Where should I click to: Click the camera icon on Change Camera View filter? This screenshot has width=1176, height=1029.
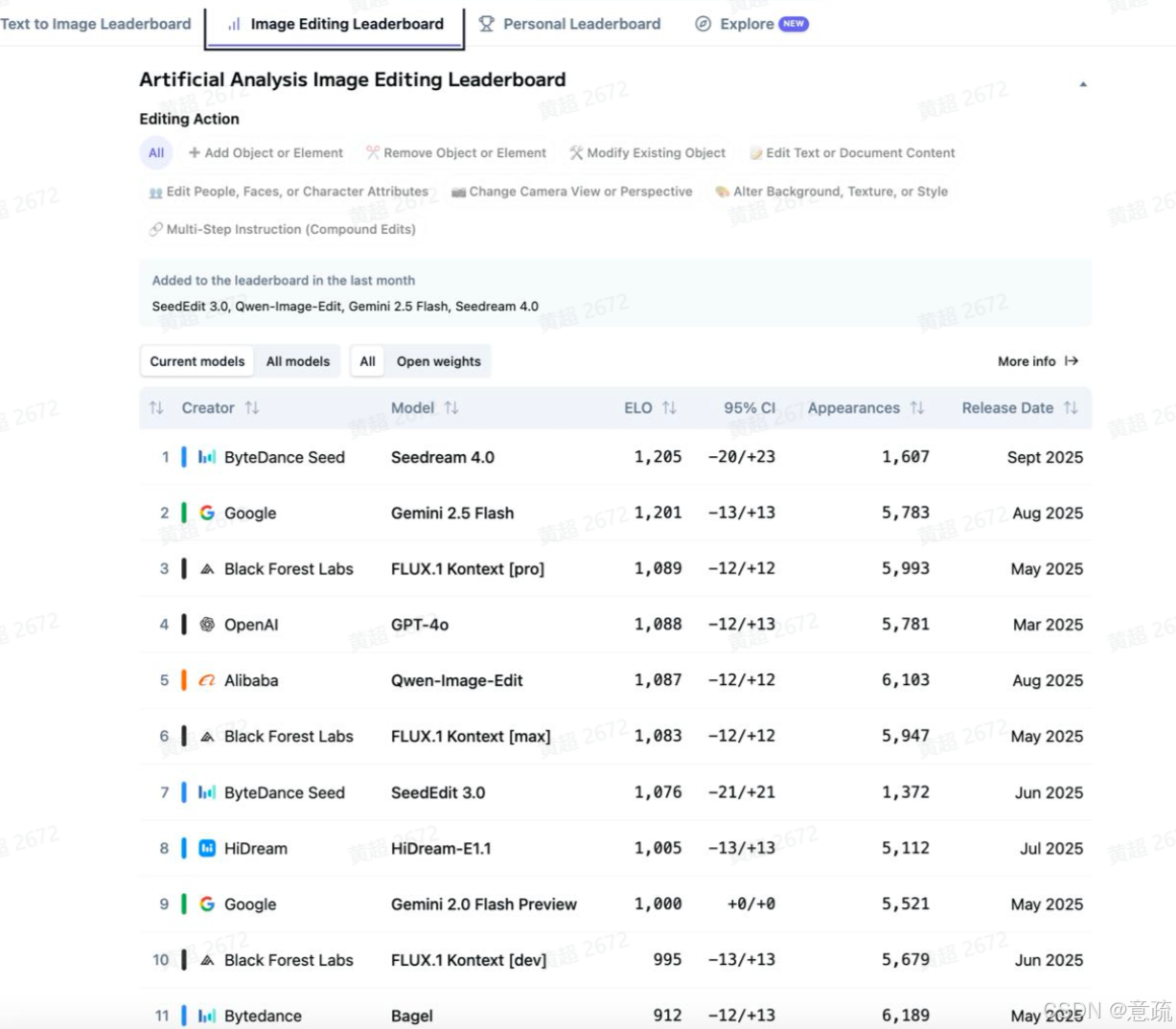[x=459, y=193]
